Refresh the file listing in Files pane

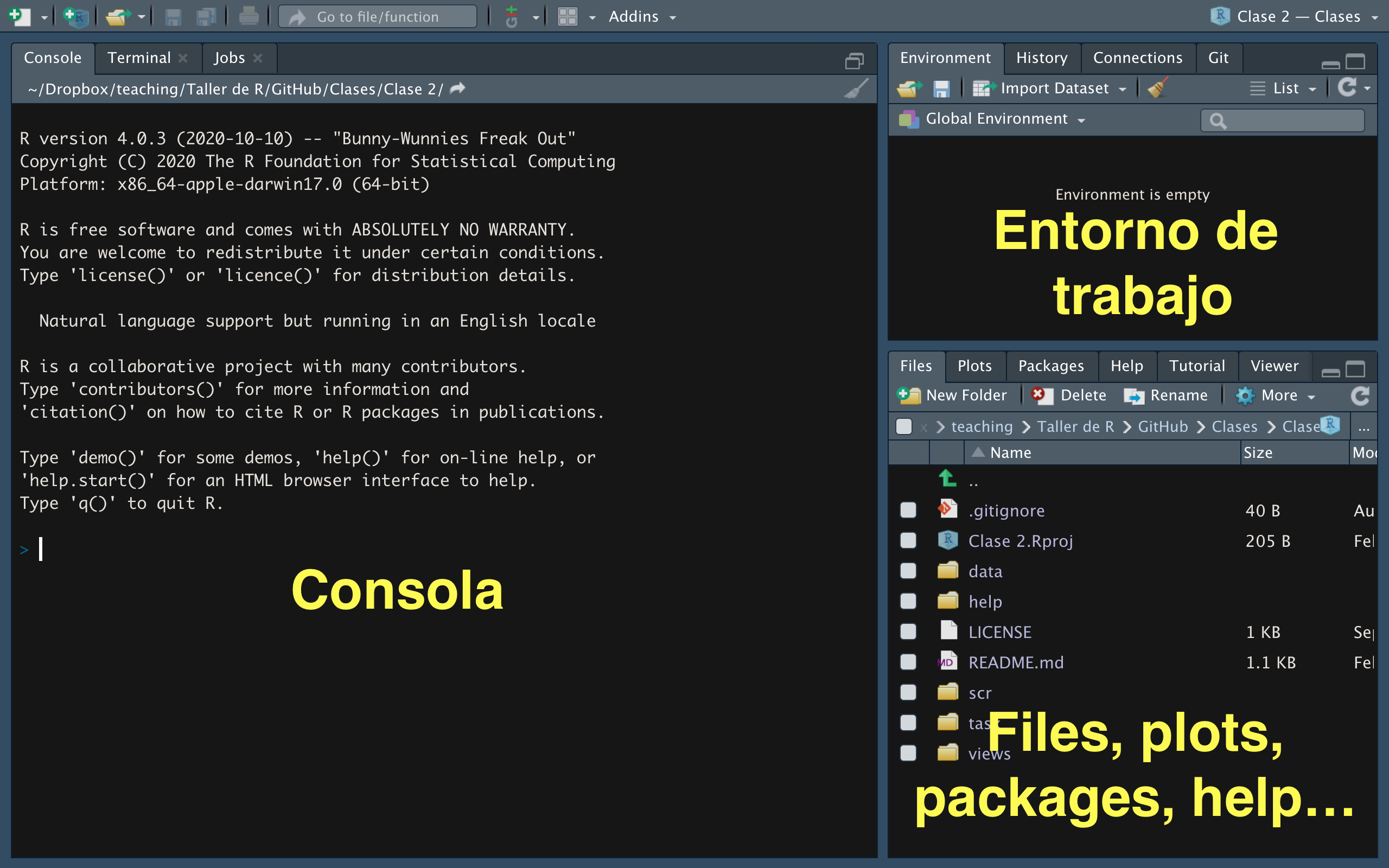coord(1360,395)
